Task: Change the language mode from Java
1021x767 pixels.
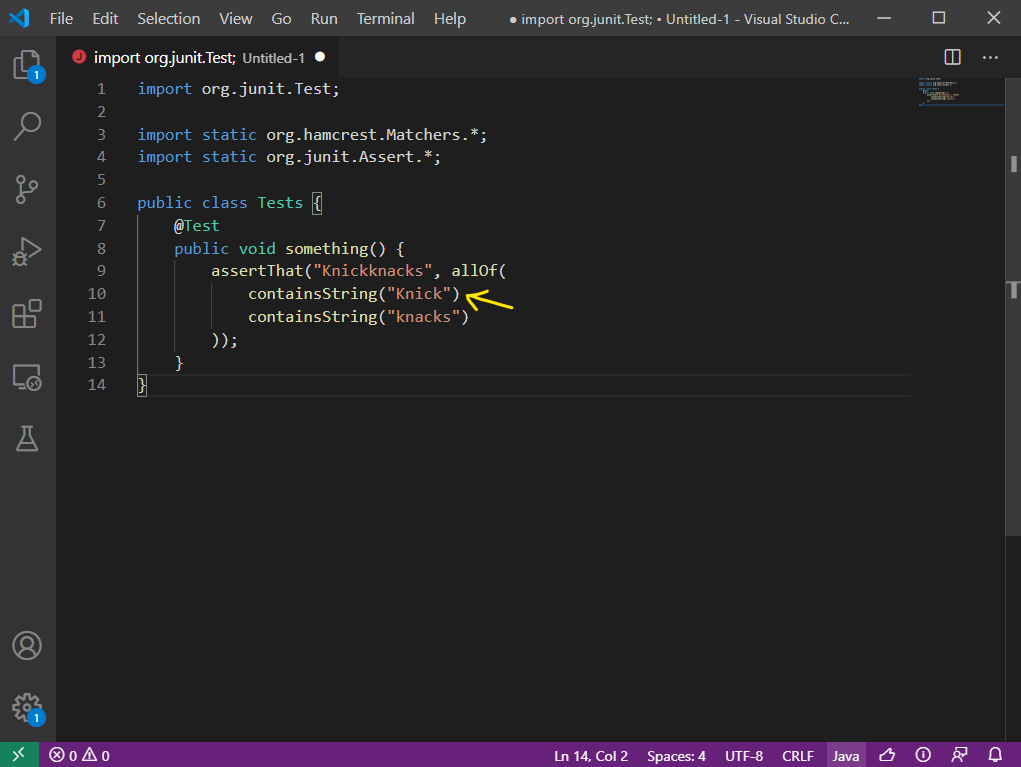Action: tap(845, 755)
